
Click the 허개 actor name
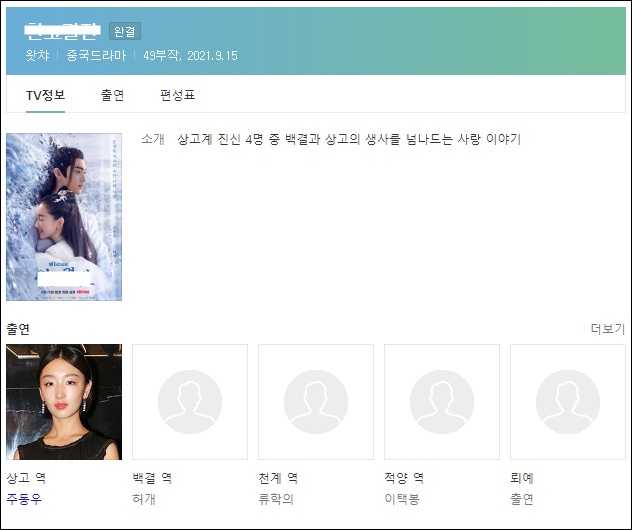point(144,499)
